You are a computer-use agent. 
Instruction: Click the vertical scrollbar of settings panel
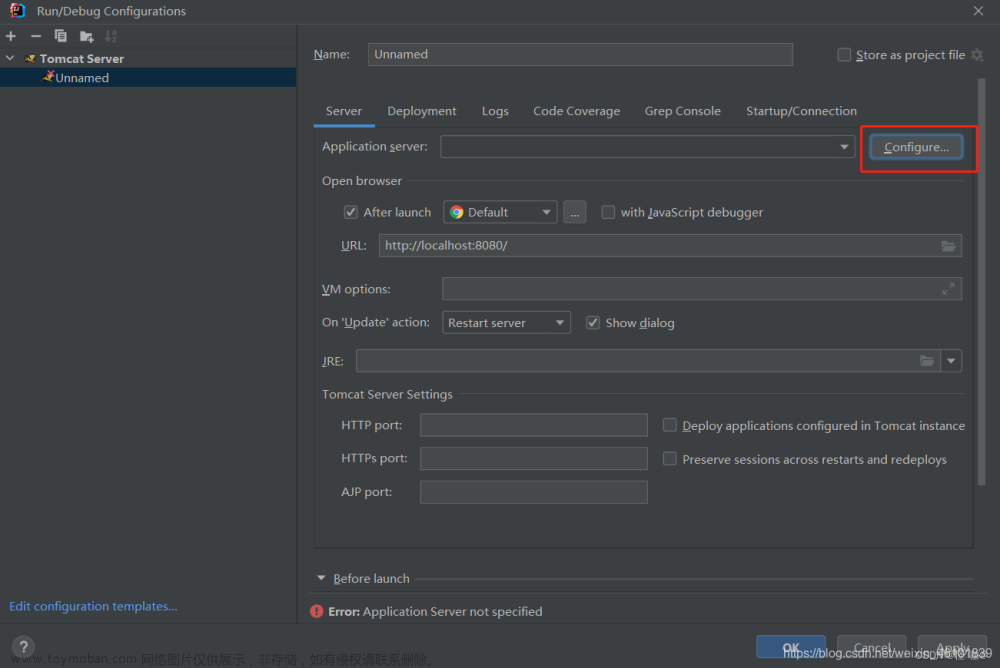tap(982, 281)
